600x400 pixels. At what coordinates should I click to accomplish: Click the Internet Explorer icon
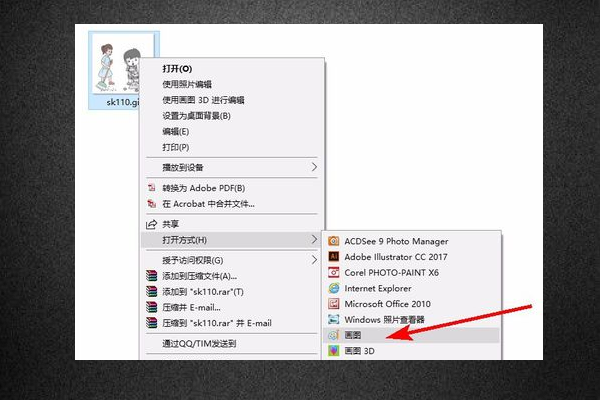[334, 288]
